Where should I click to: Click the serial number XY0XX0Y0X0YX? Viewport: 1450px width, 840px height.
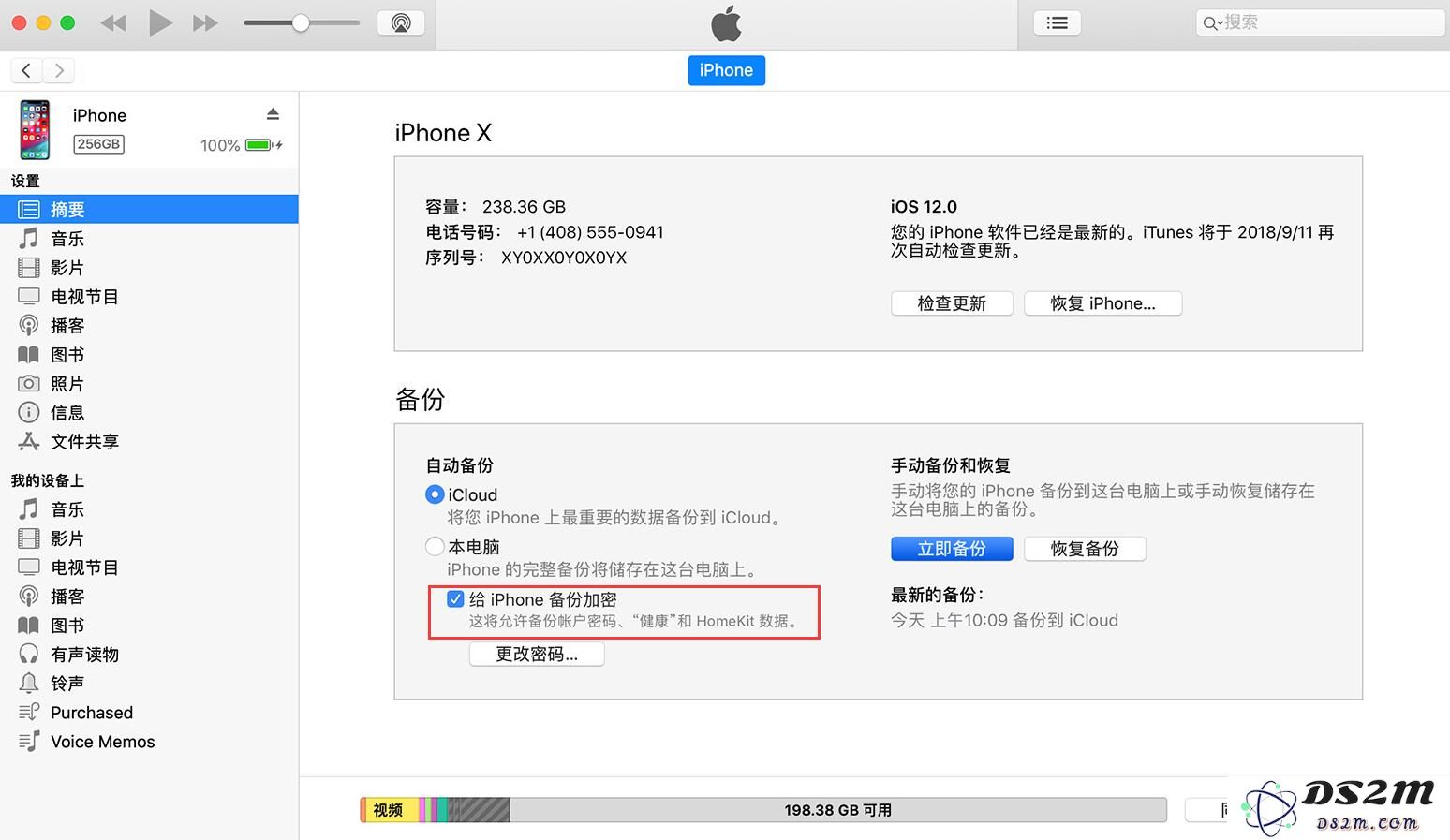coord(564,258)
